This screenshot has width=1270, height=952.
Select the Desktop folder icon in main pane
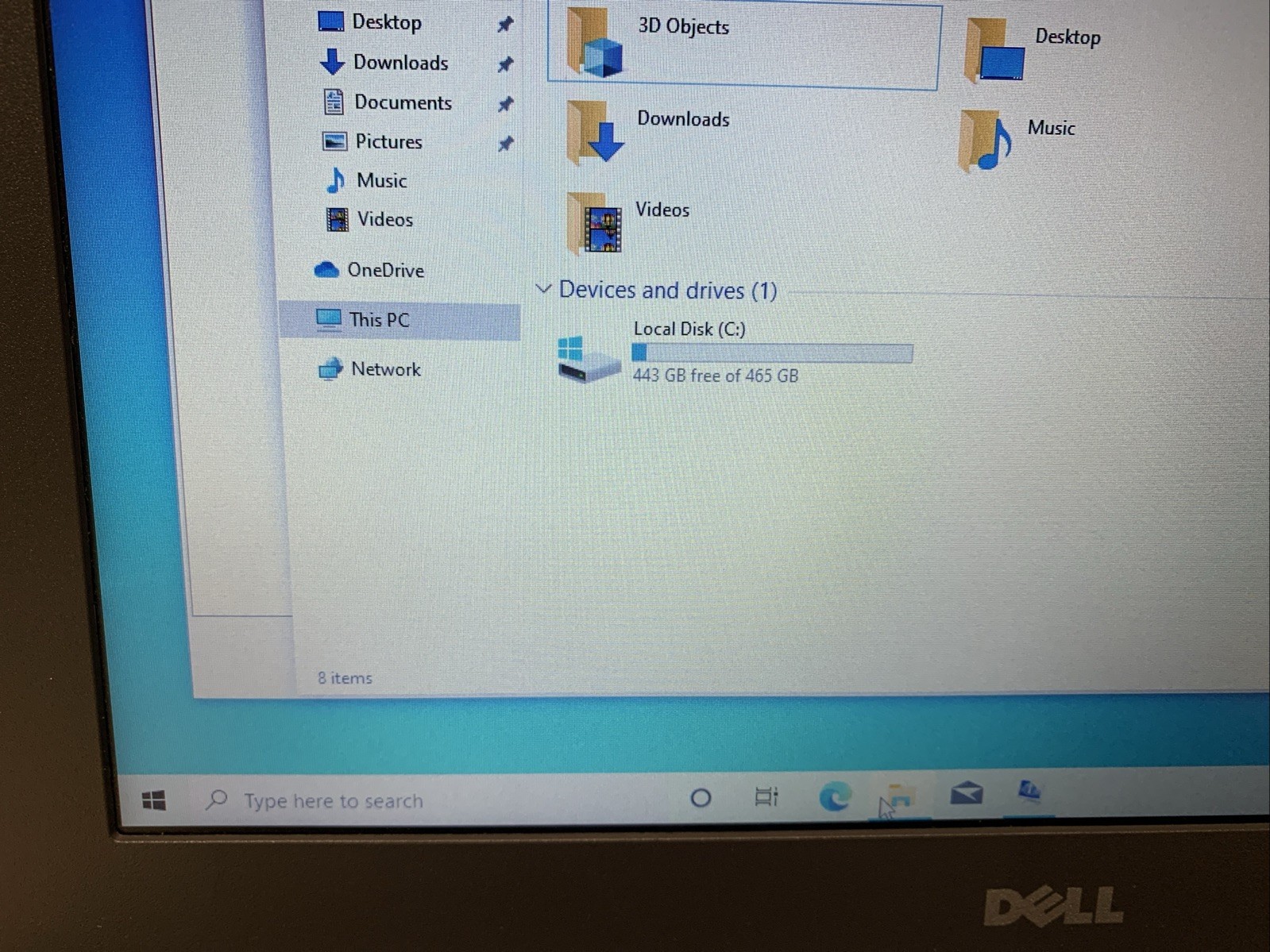coord(993,52)
